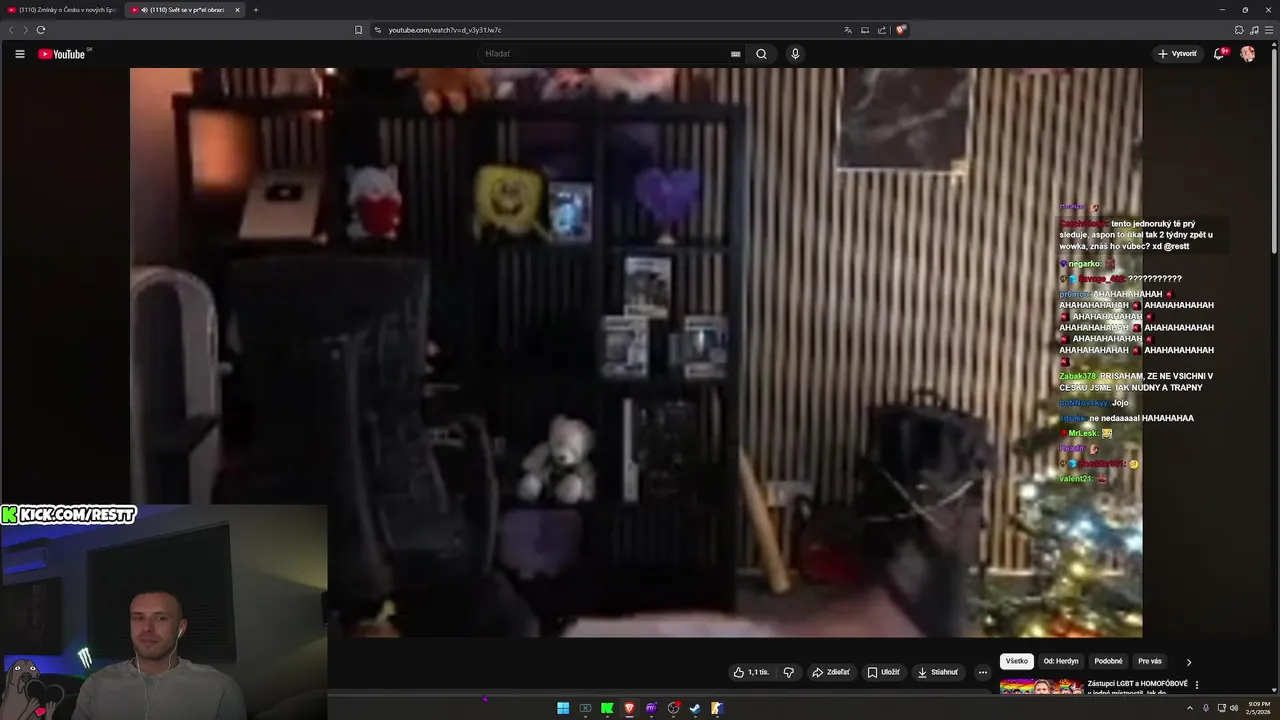Screen dimensions: 1280x720
Task: Open volume control speaker tray icon
Action: click(1233, 708)
